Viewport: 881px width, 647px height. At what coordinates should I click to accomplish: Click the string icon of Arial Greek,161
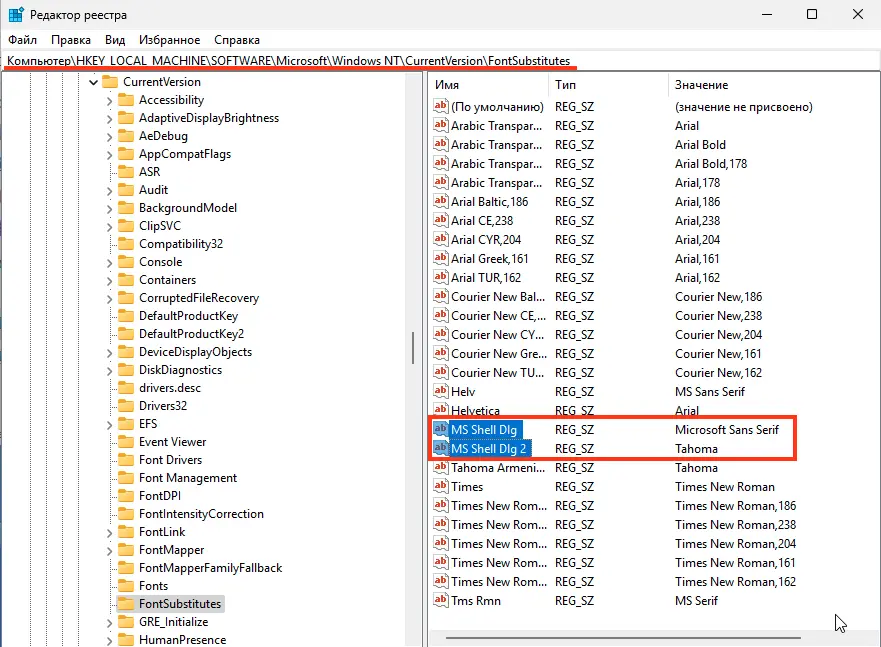pyautogui.click(x=440, y=258)
